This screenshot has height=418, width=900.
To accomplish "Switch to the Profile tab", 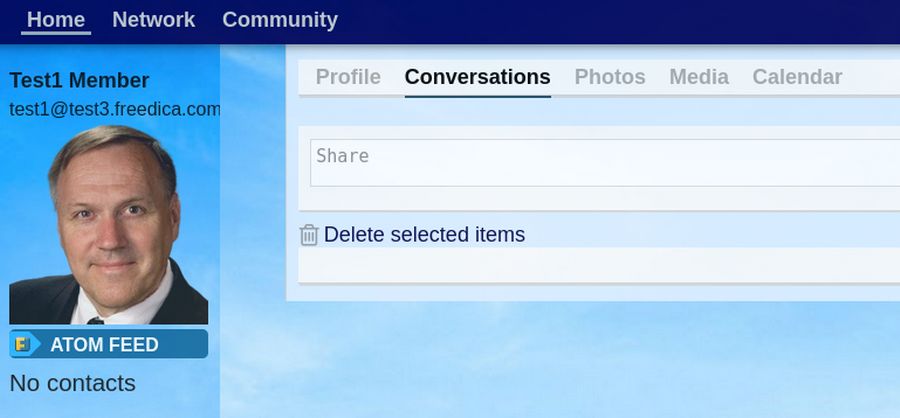I will click(x=348, y=77).
